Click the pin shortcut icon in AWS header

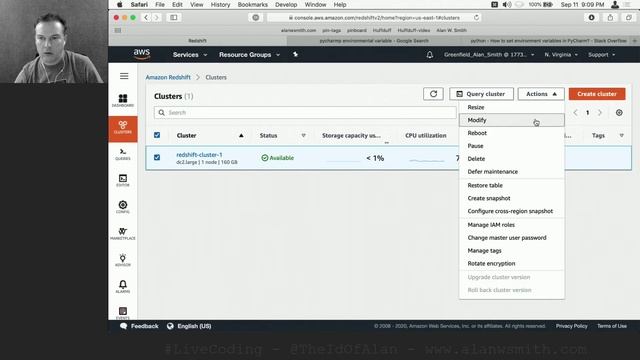click(x=296, y=54)
